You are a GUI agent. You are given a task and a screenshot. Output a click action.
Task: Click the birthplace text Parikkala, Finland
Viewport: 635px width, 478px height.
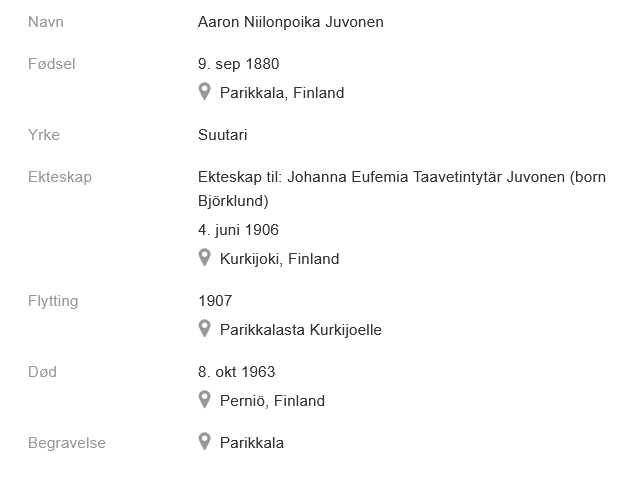[281, 93]
